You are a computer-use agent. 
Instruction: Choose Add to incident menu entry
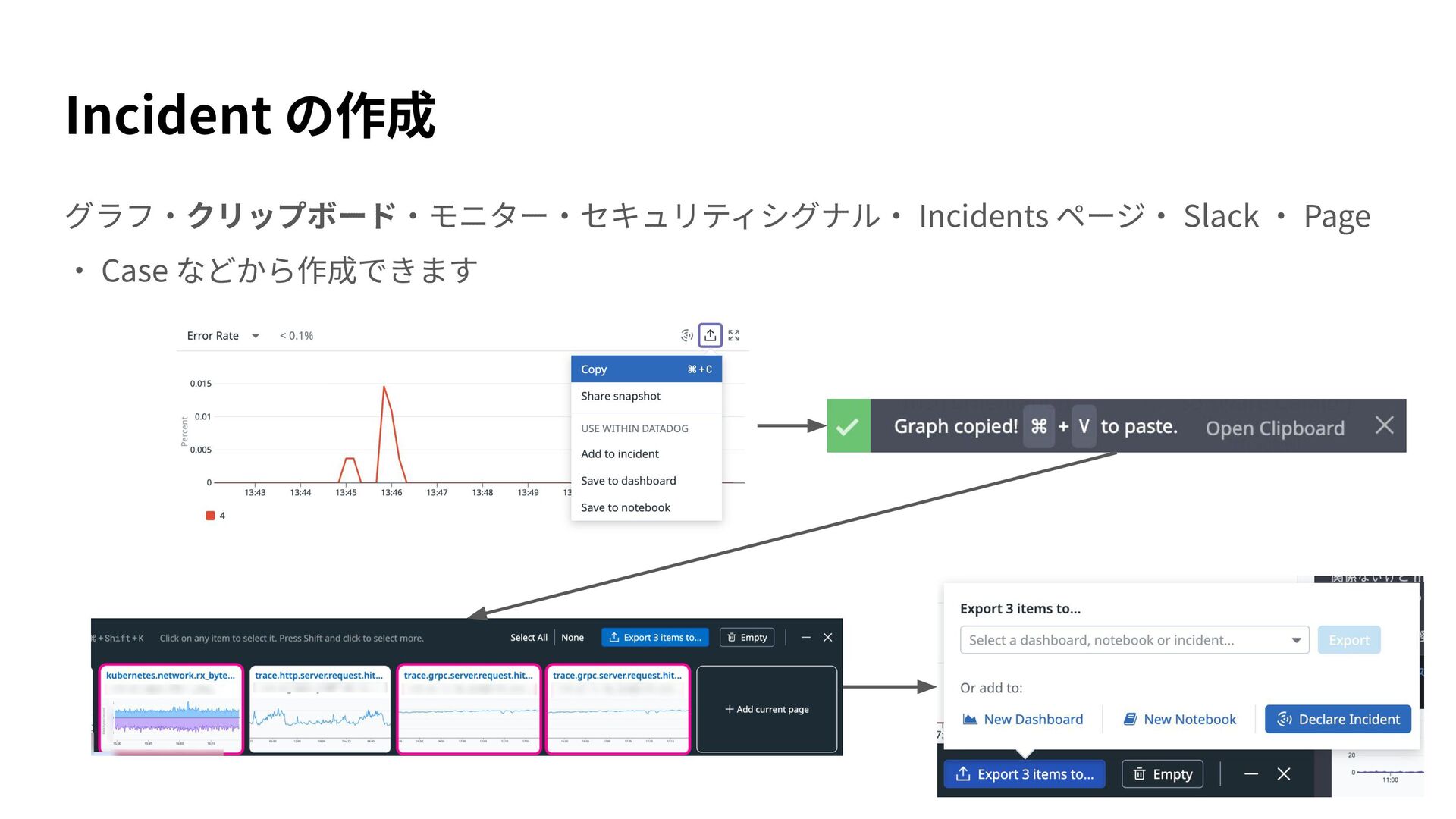620,453
